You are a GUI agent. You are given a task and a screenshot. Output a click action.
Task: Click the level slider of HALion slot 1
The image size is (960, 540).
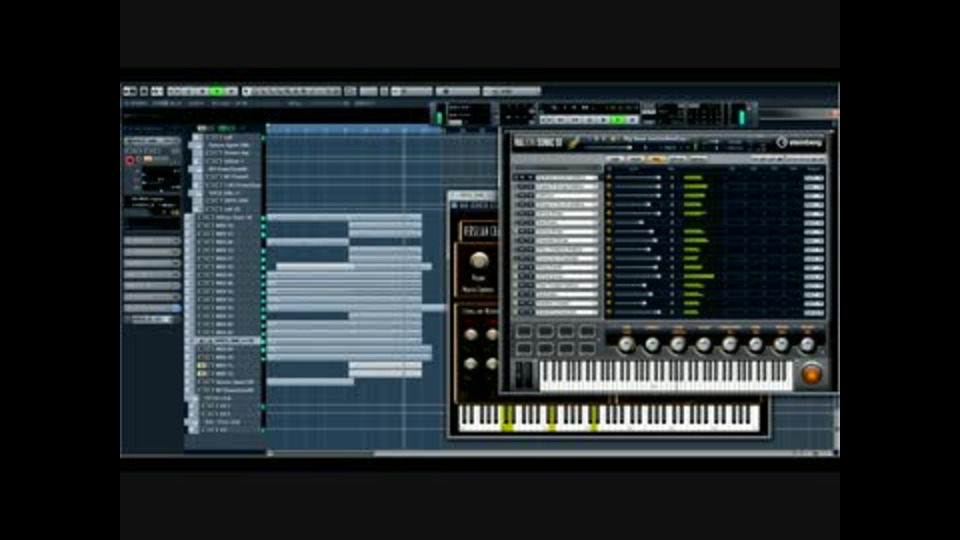(x=638, y=178)
